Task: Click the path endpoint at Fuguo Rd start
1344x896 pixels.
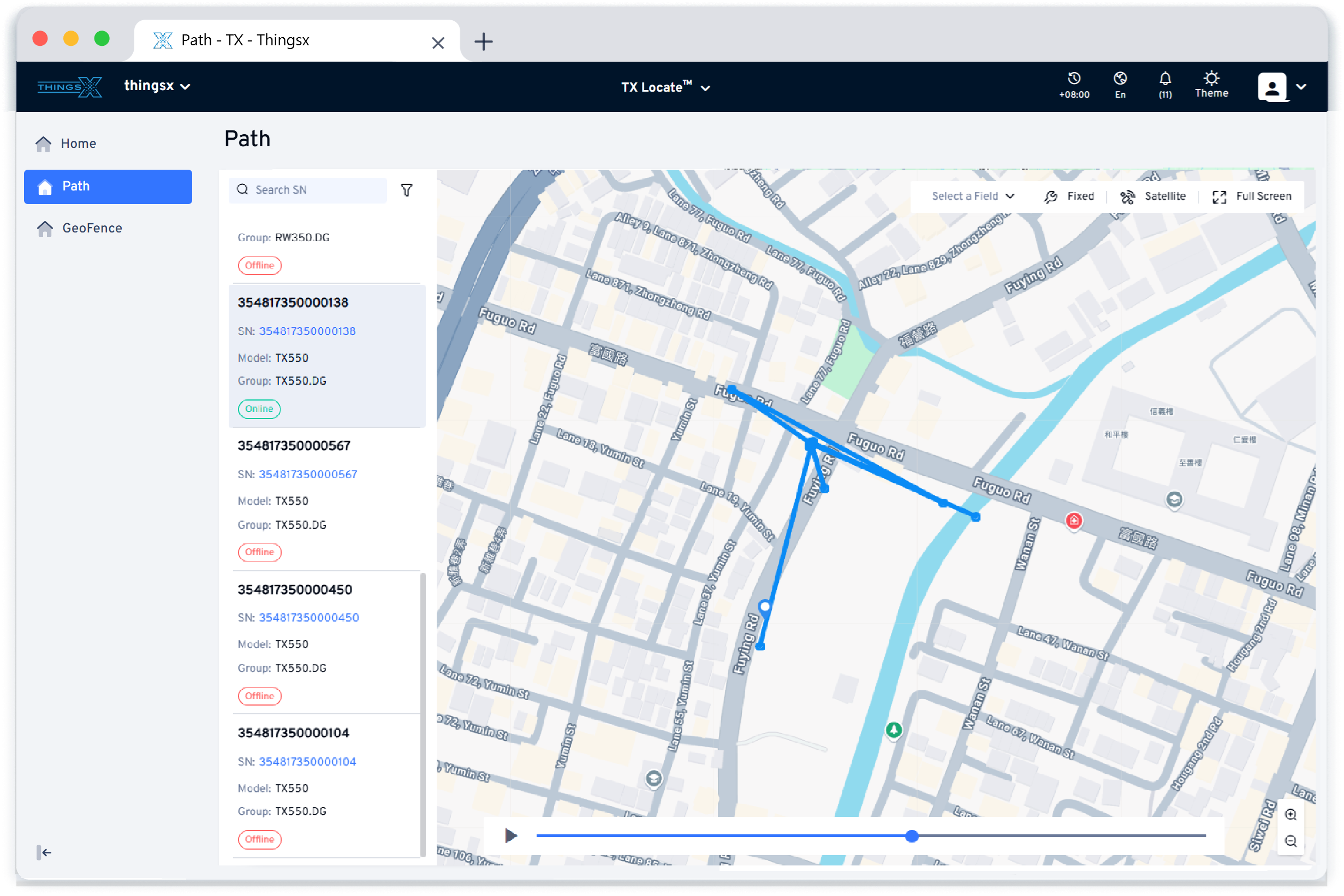Action: tap(731, 390)
